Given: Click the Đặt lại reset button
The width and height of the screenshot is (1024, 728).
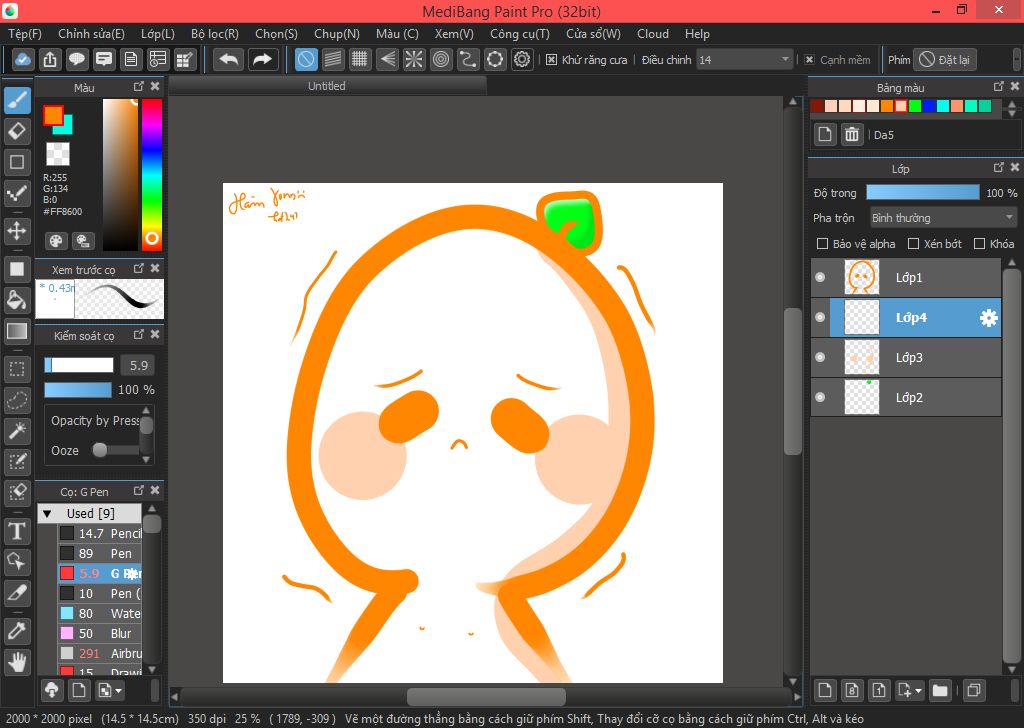Looking at the screenshot, I should tap(944, 60).
